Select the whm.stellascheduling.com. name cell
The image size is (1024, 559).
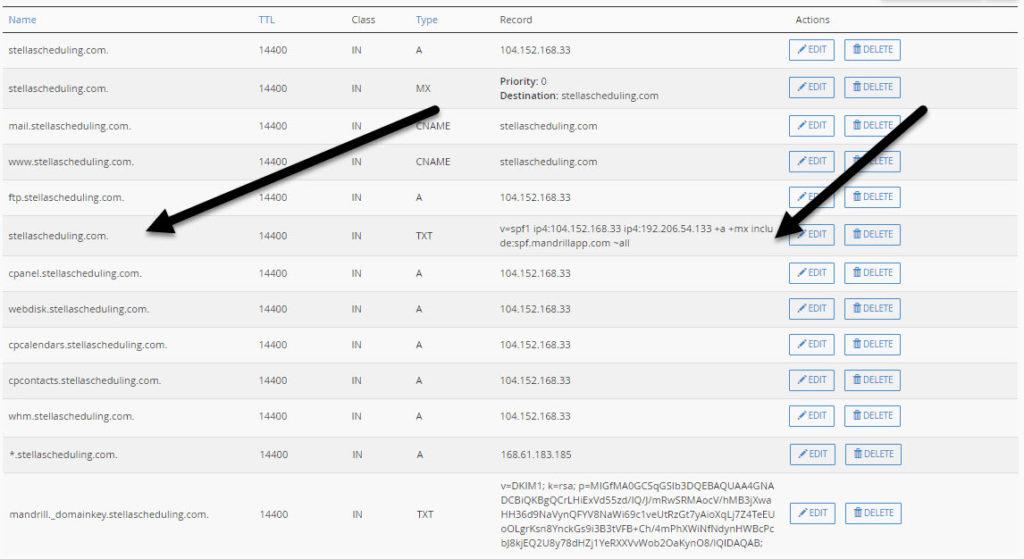click(71, 416)
